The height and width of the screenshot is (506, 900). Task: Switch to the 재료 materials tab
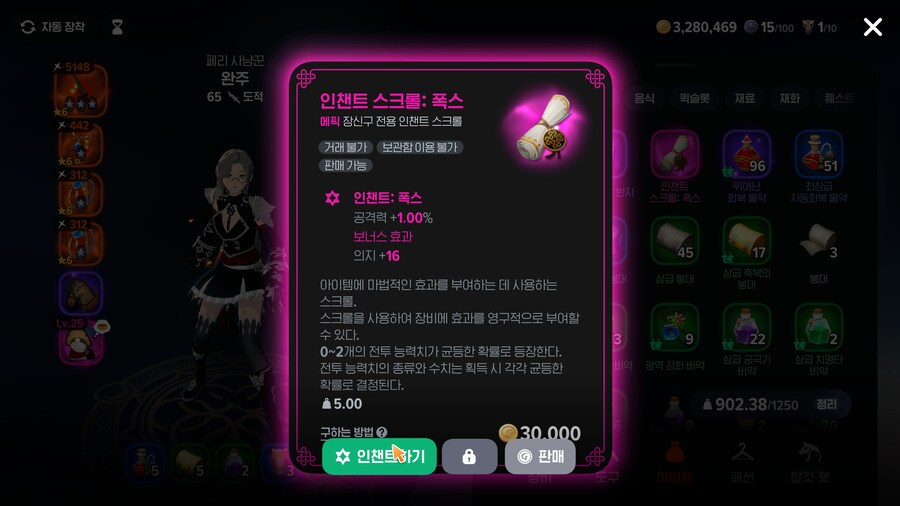point(744,98)
